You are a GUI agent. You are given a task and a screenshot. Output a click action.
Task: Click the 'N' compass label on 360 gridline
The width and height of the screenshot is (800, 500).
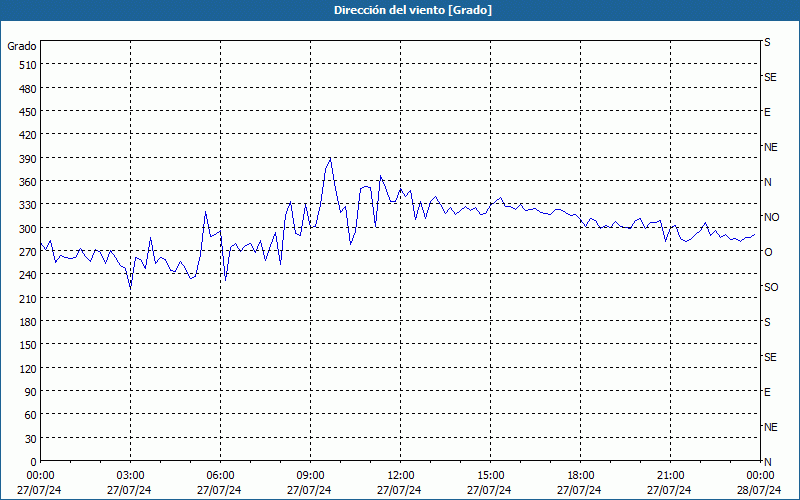tap(767, 182)
